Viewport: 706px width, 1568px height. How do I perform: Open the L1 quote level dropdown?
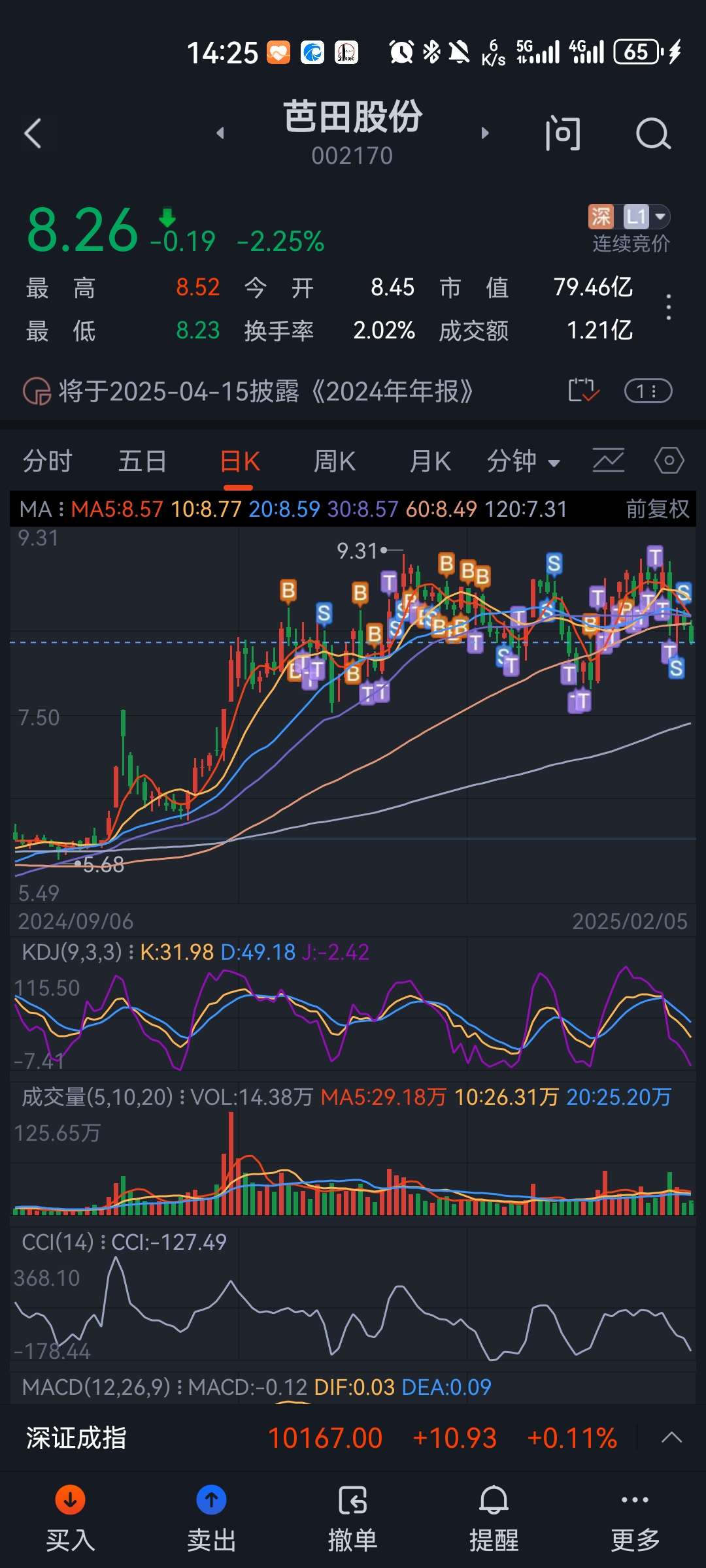(x=646, y=216)
